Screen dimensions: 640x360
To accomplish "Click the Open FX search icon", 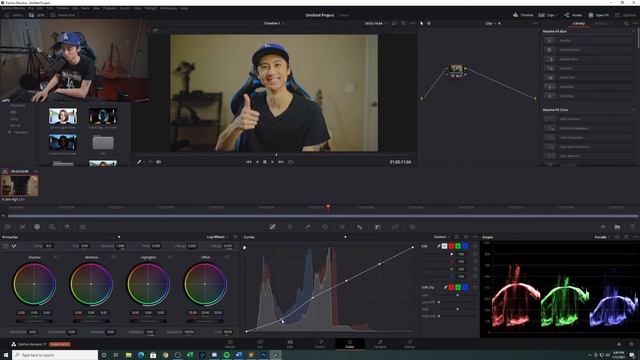I will (x=626, y=24).
